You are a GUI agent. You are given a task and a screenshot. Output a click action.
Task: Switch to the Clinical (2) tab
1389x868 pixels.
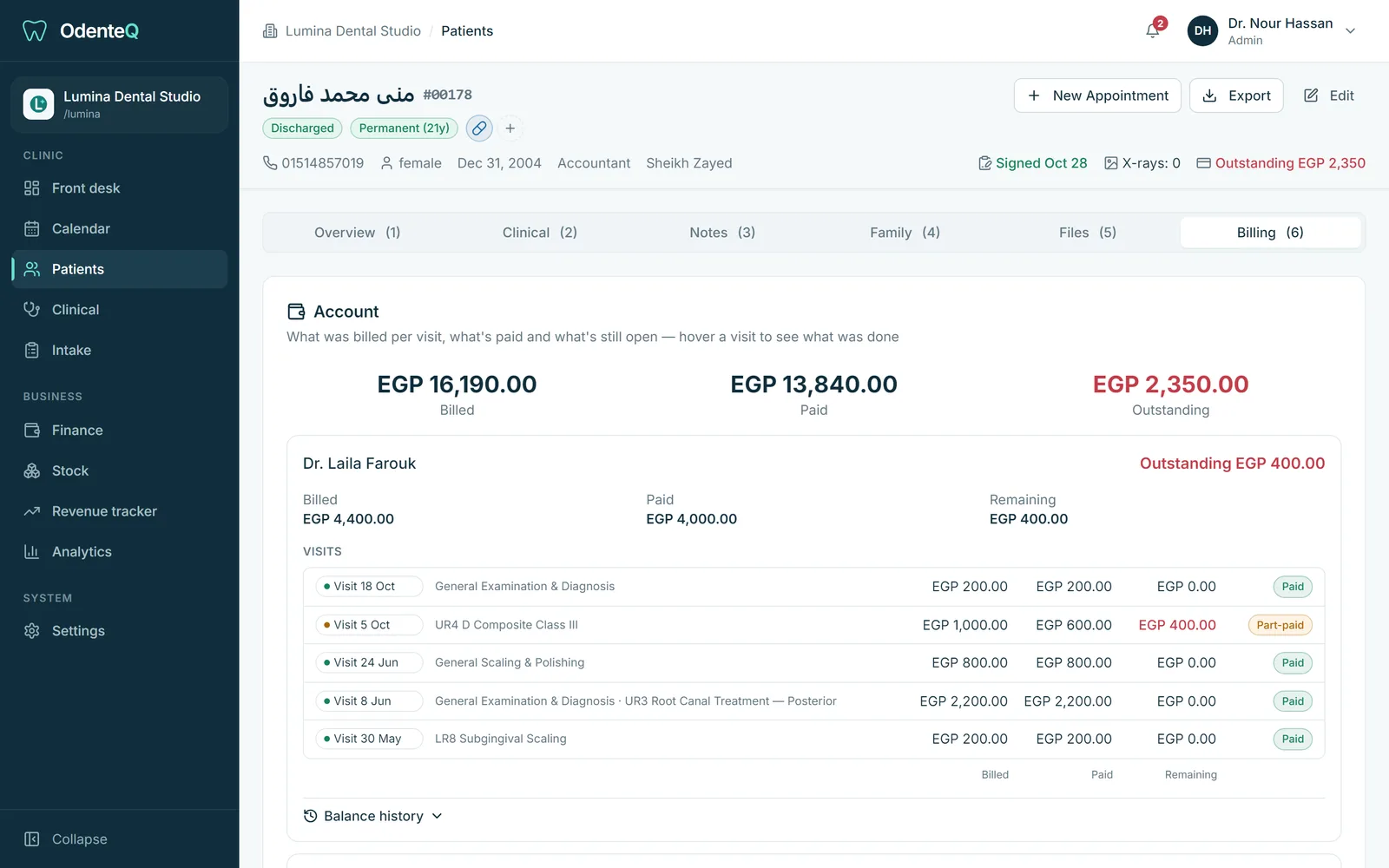point(539,233)
